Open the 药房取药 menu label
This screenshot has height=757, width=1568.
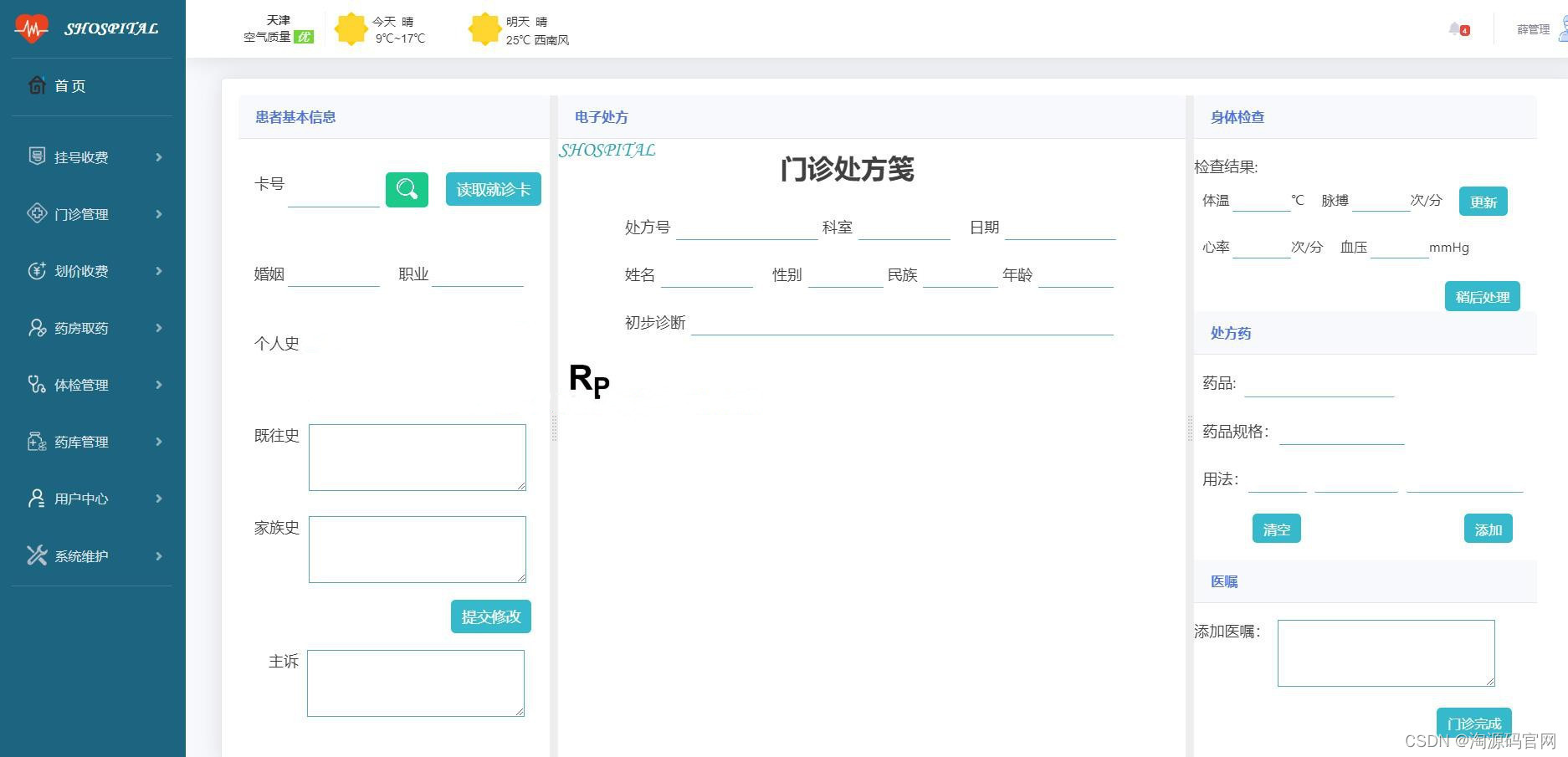pos(81,328)
